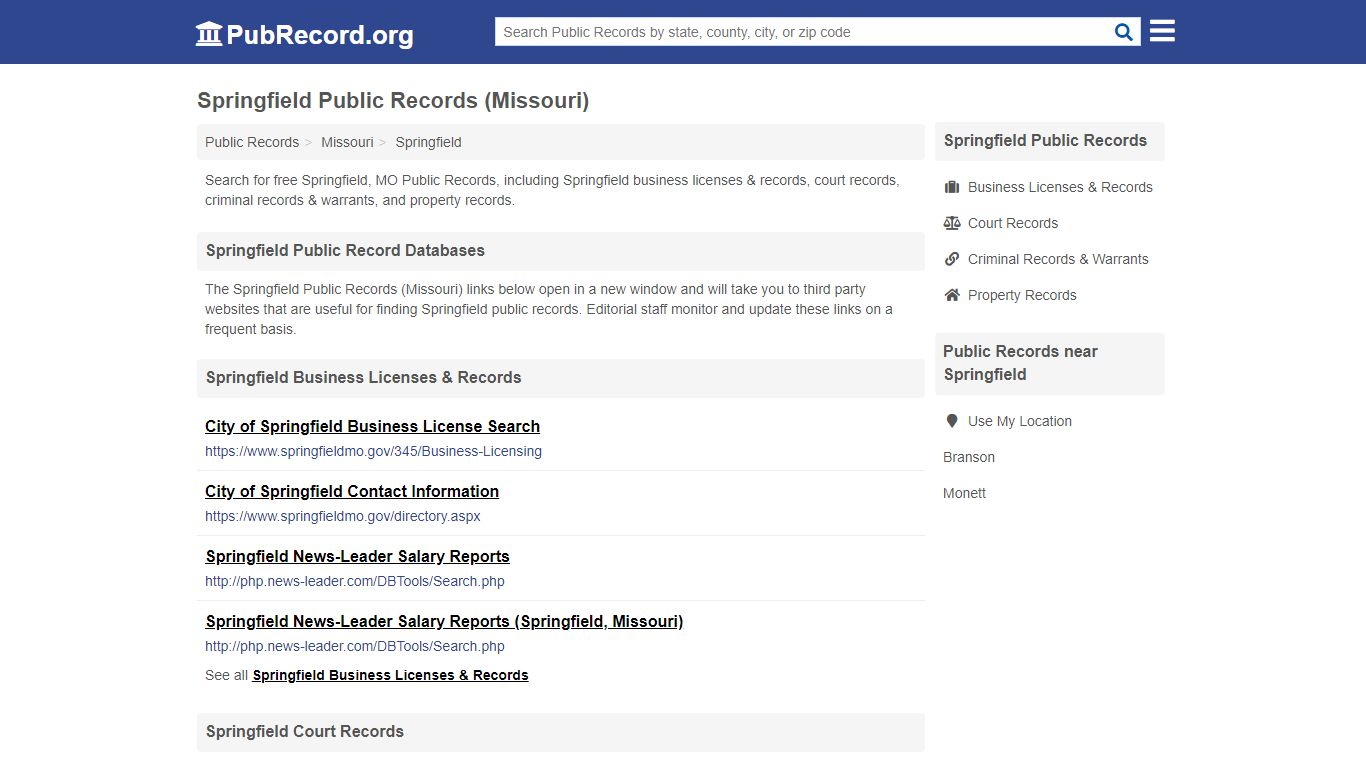Click the chain icon beside Criminal Records
The width and height of the screenshot is (1366, 768).
(x=952, y=259)
